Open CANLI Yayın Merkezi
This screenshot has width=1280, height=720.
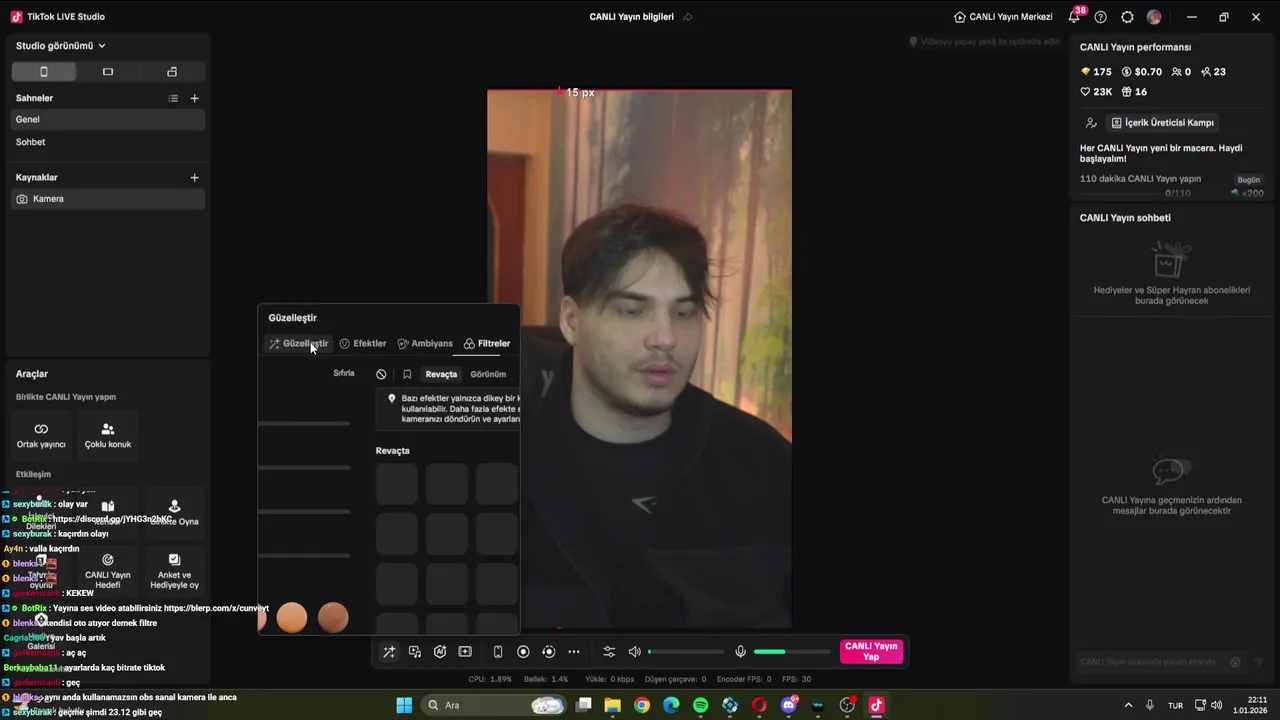pos(1003,17)
